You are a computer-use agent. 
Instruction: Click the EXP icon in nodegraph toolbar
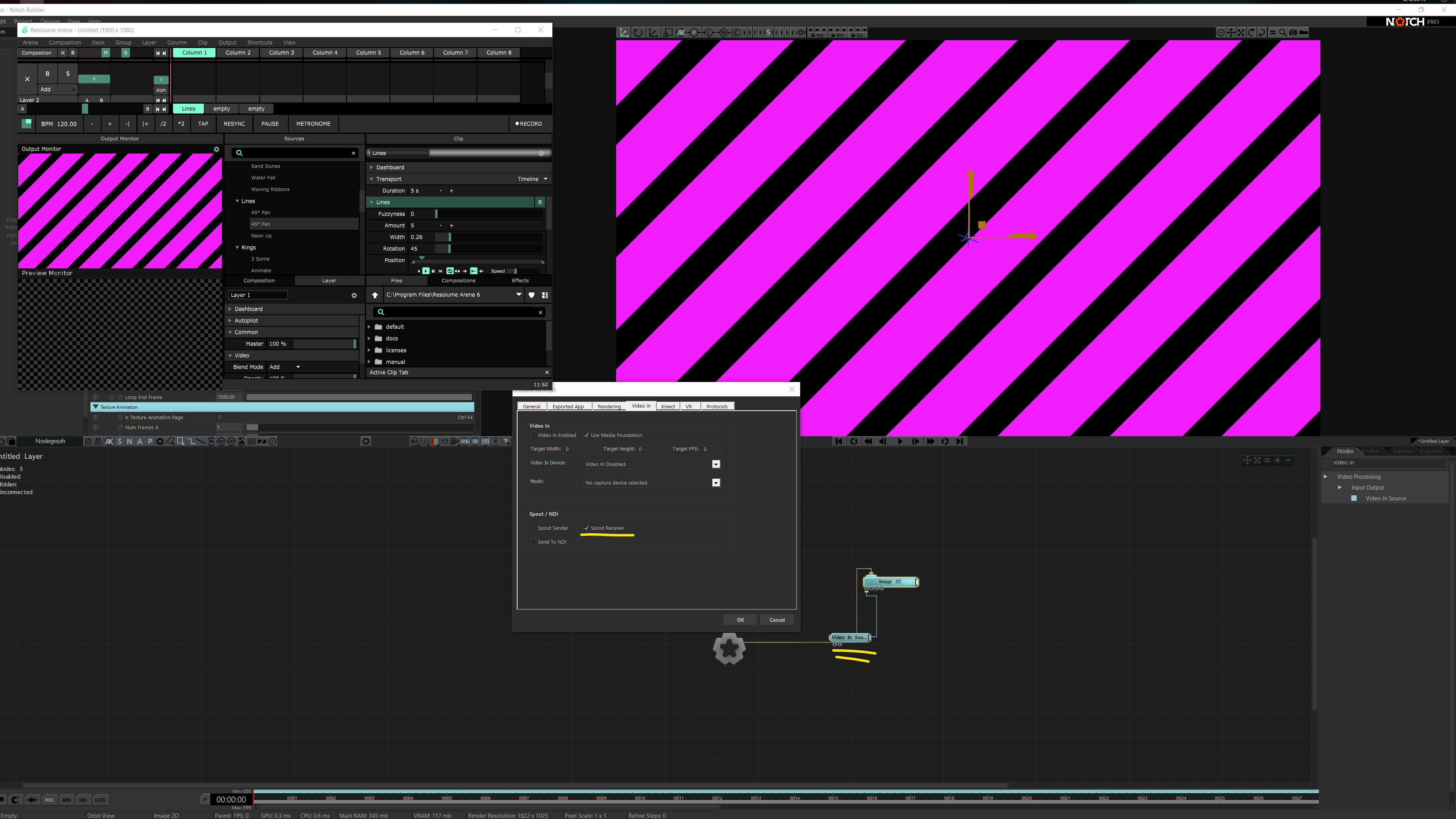click(231, 441)
